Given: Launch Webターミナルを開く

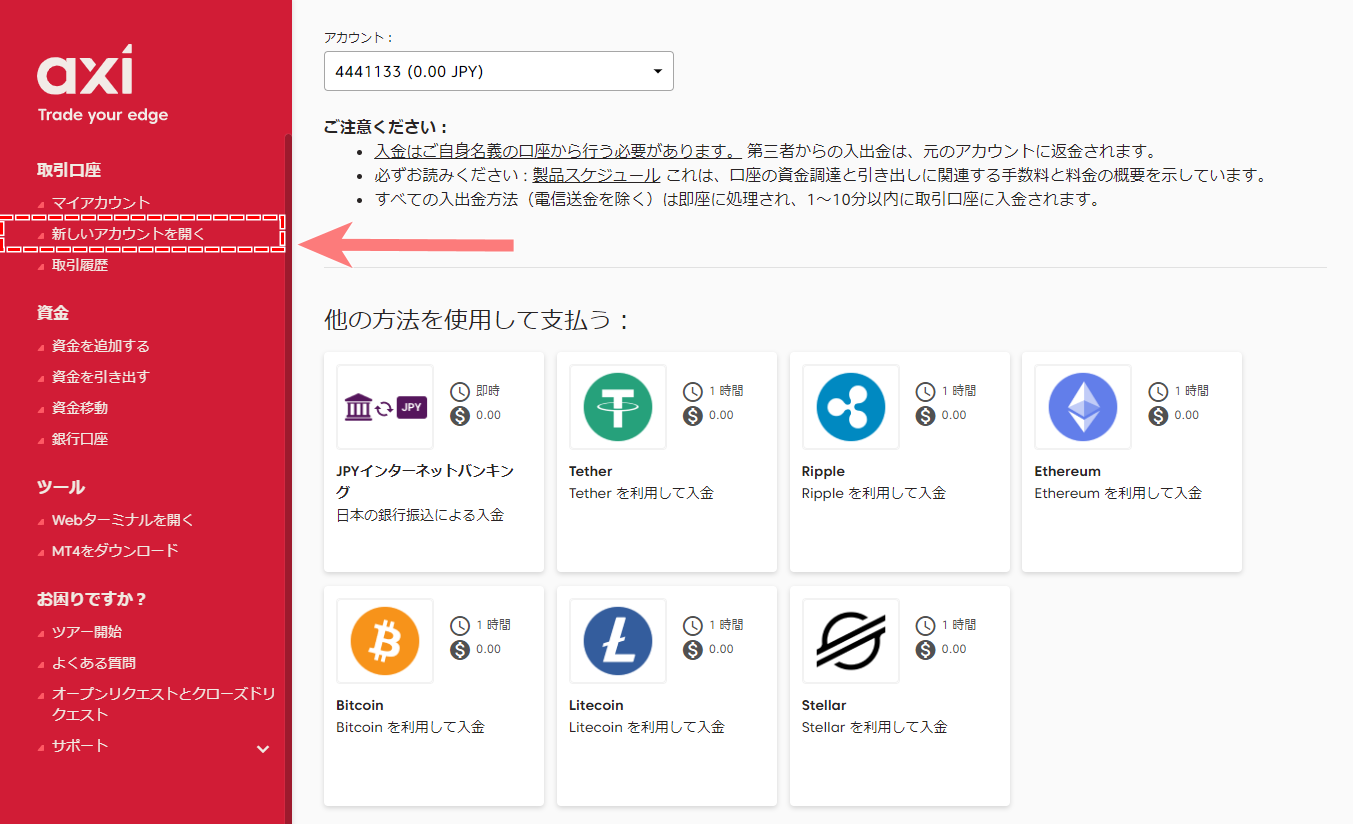Looking at the screenshot, I should [x=123, y=520].
